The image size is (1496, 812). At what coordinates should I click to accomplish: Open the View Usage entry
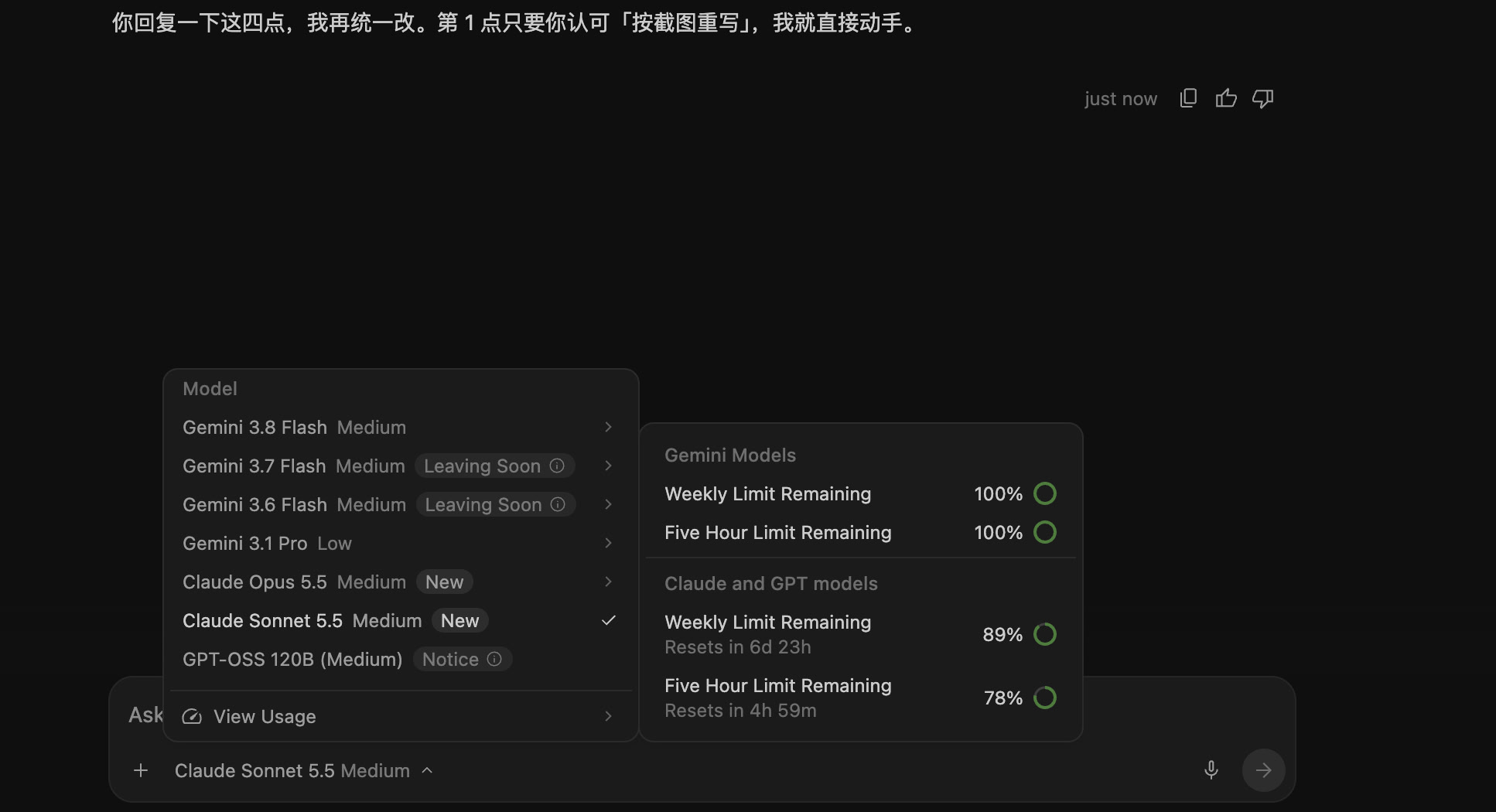click(401, 716)
